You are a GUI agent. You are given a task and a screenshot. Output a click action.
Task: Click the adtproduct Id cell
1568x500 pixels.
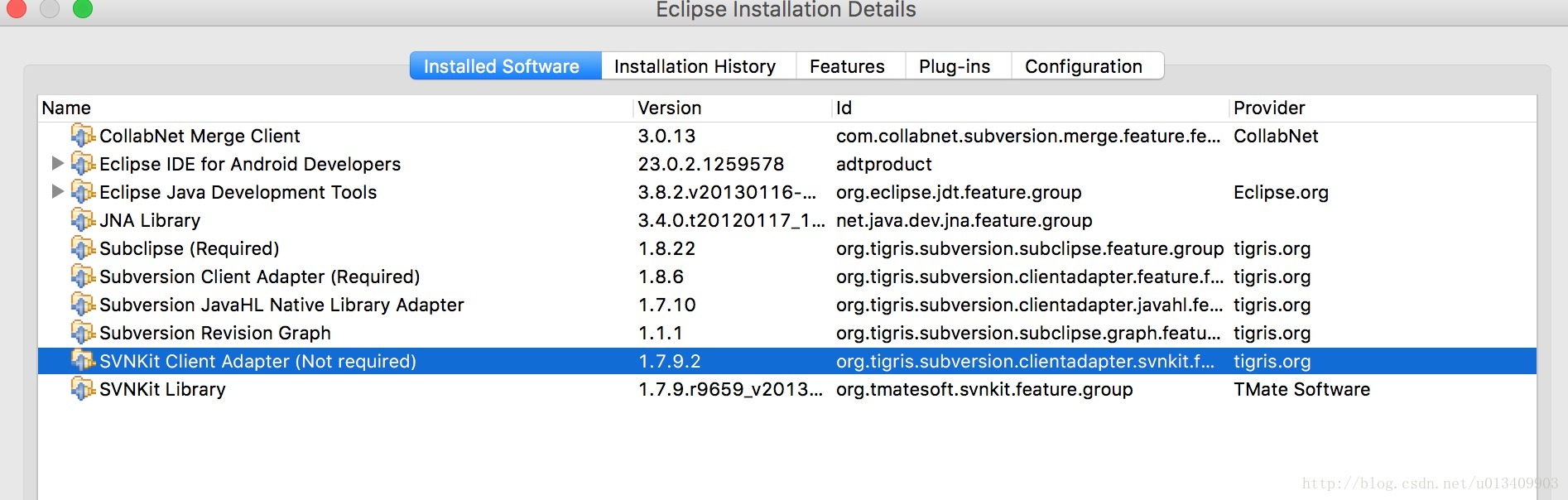pos(883,164)
